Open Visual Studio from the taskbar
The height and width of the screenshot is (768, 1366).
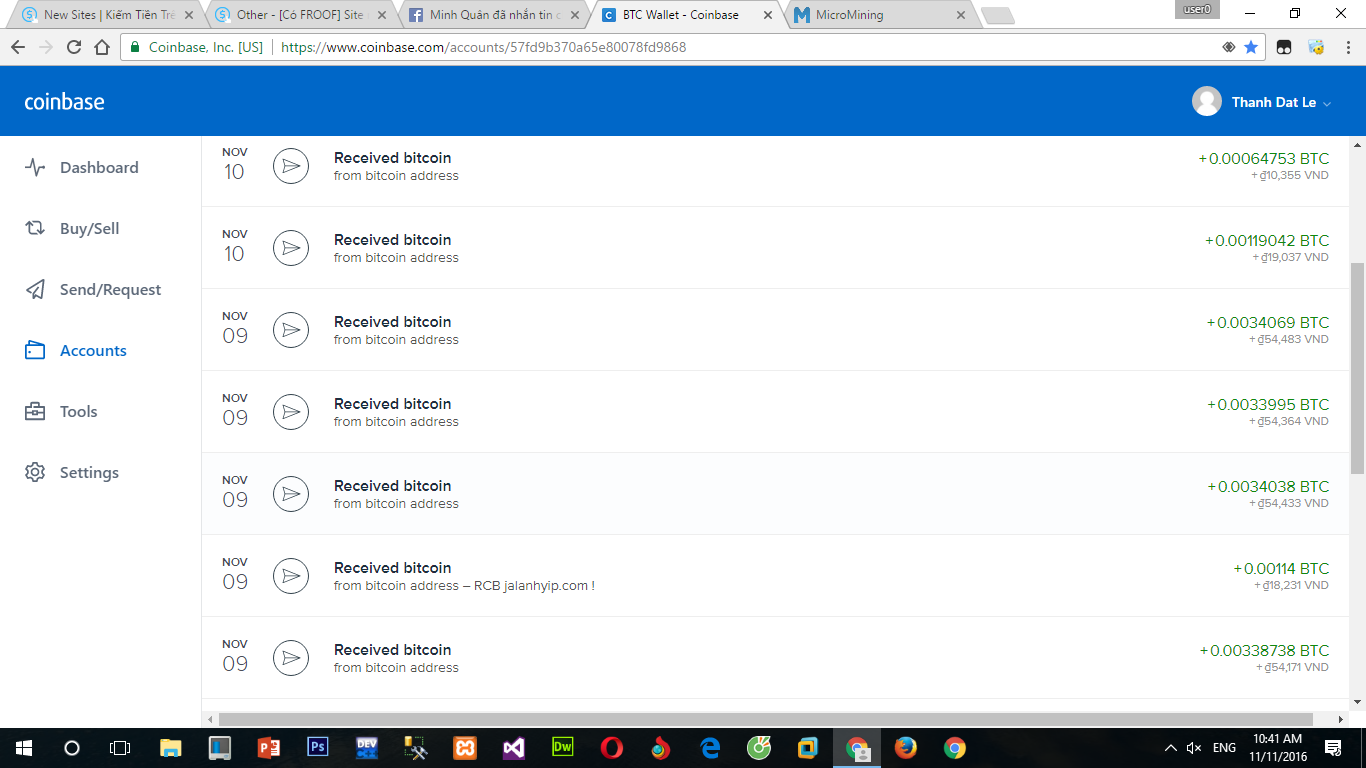tap(514, 748)
